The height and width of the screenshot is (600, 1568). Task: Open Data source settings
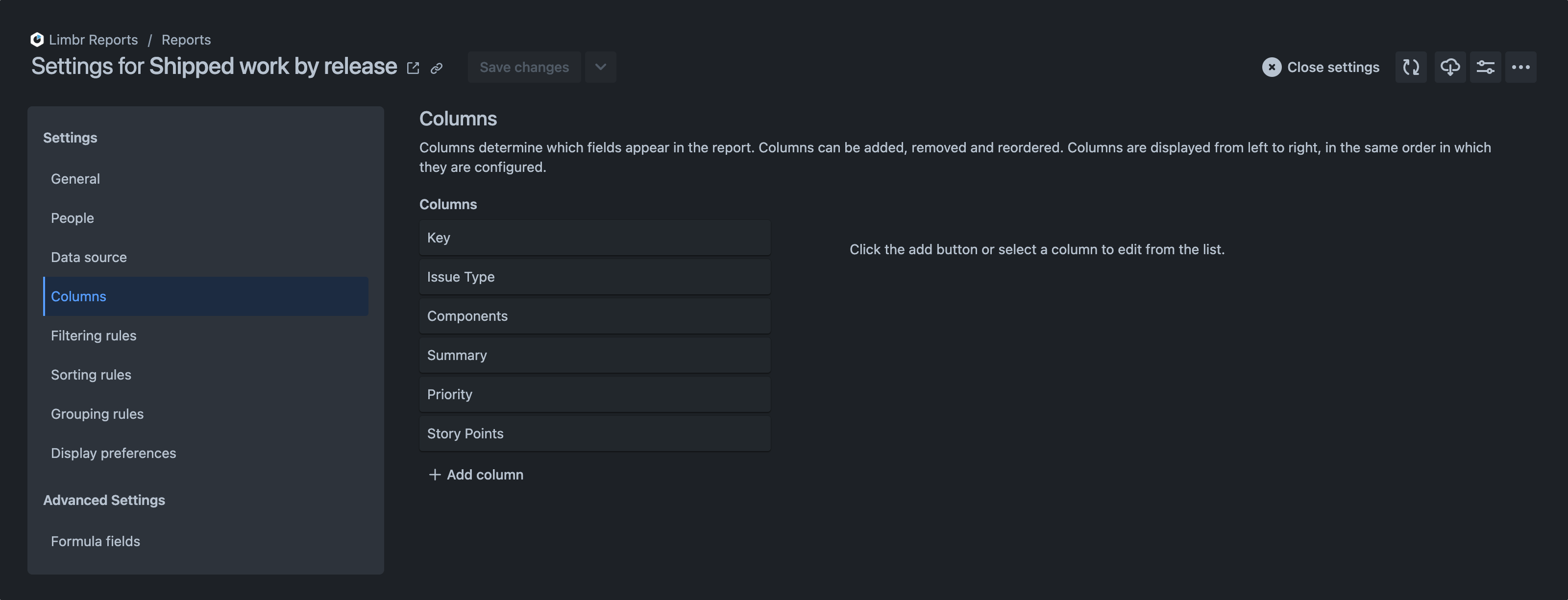click(89, 257)
